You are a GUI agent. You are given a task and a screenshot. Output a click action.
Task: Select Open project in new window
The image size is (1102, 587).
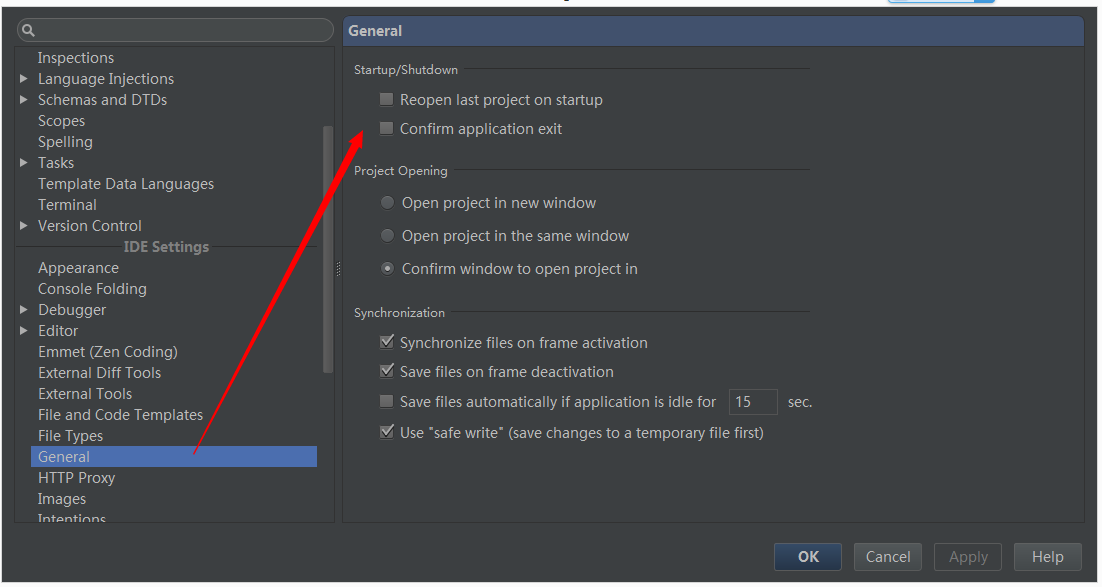click(388, 203)
